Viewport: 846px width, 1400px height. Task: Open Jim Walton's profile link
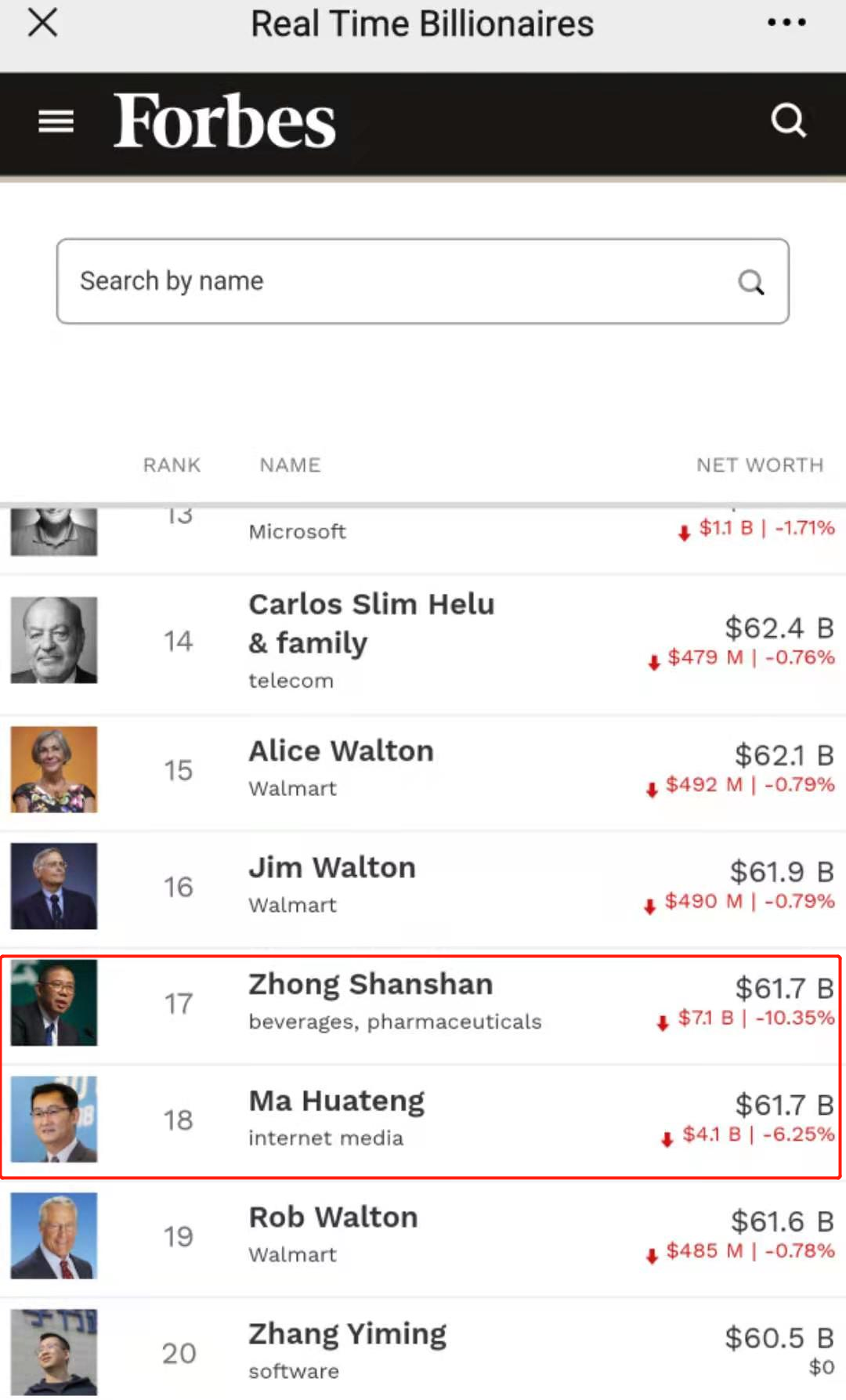[x=332, y=867]
